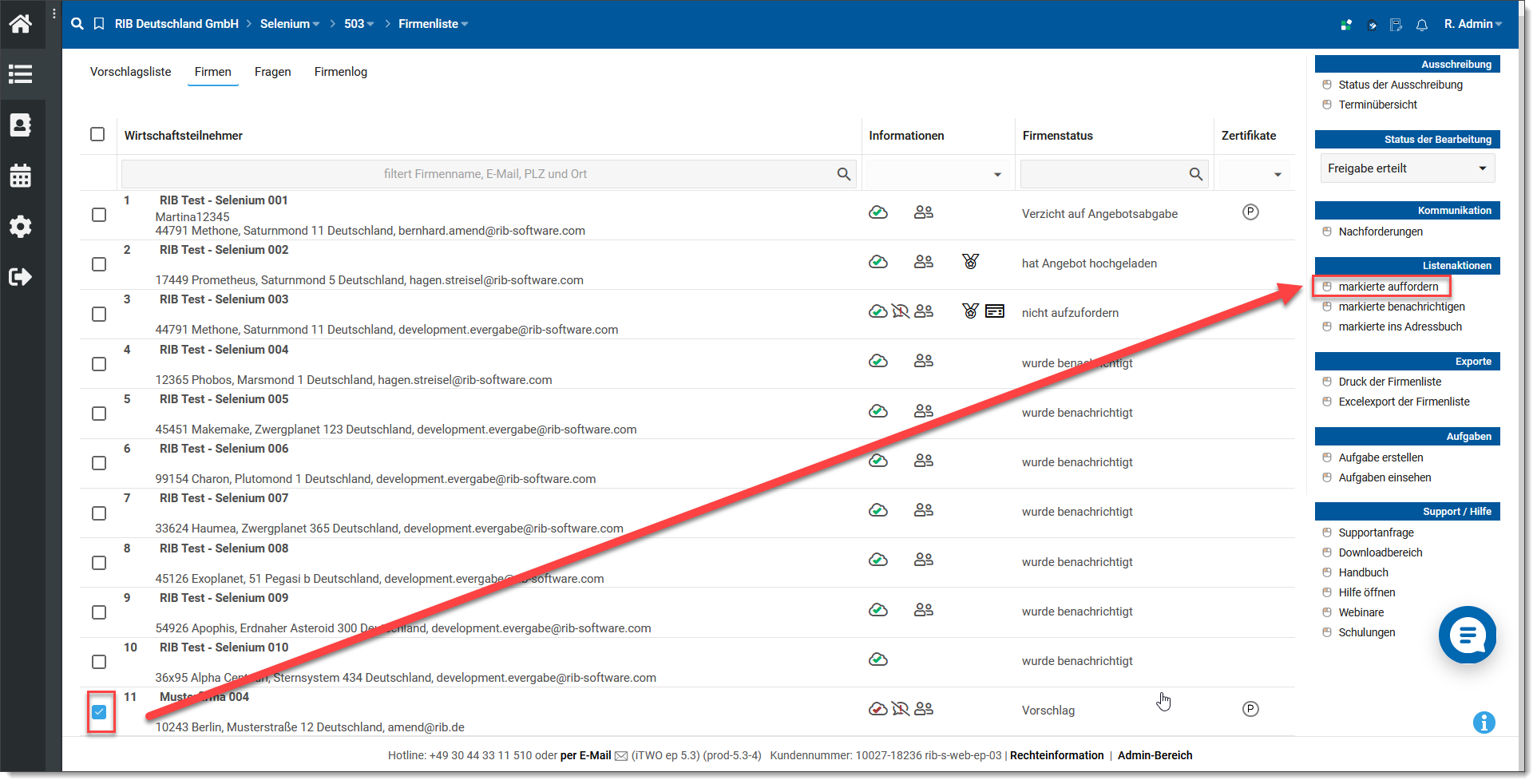Open the green apps grid icon
The width and height of the screenshot is (1537, 784).
pyautogui.click(x=1346, y=25)
